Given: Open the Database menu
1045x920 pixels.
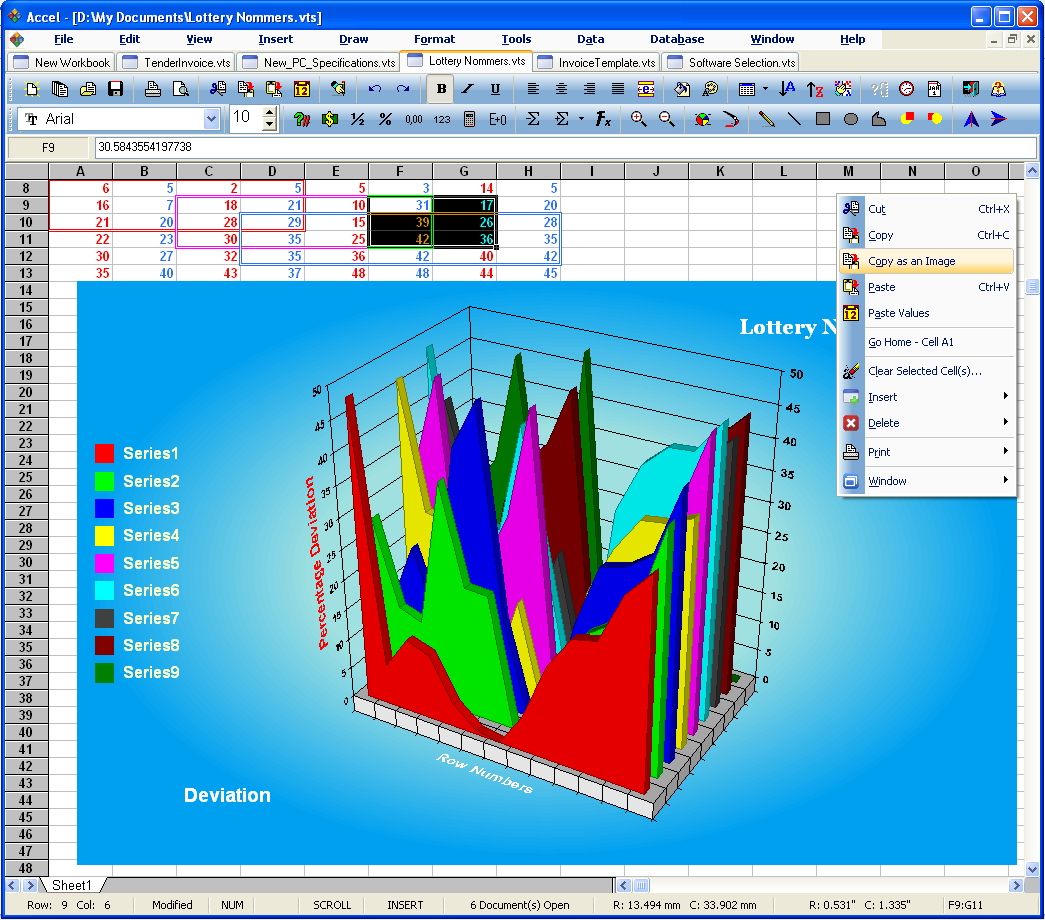Looking at the screenshot, I should [x=677, y=39].
